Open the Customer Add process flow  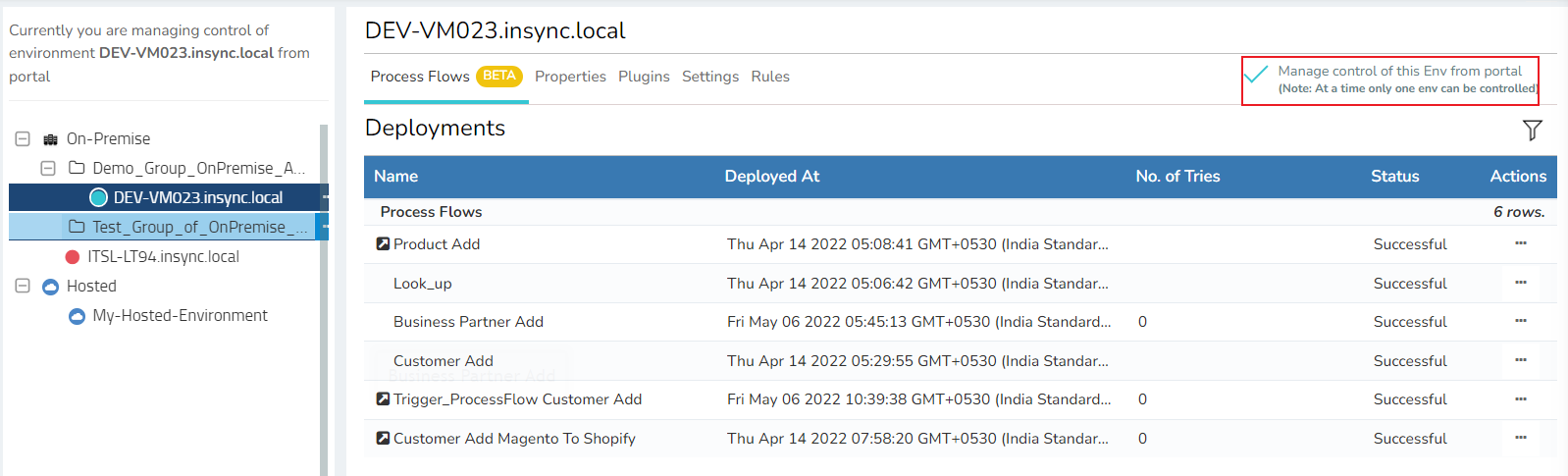coord(444,361)
